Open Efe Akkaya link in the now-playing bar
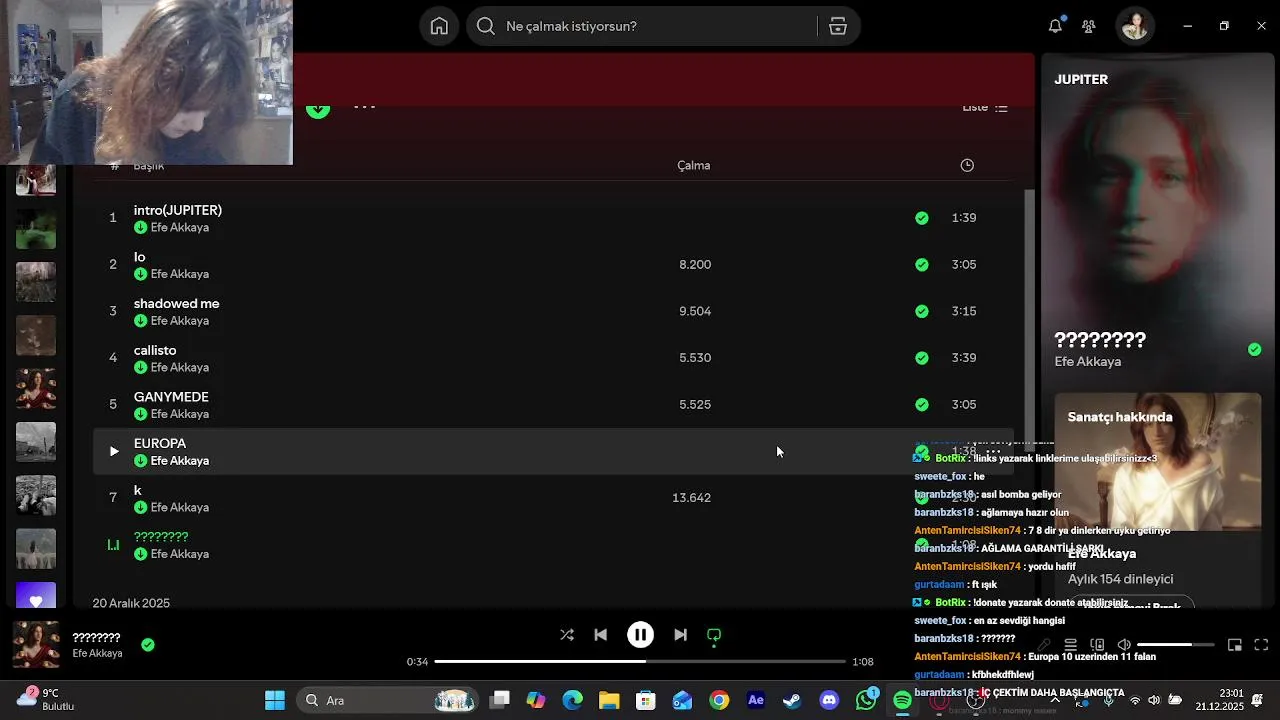The image size is (1280, 720). (97, 654)
